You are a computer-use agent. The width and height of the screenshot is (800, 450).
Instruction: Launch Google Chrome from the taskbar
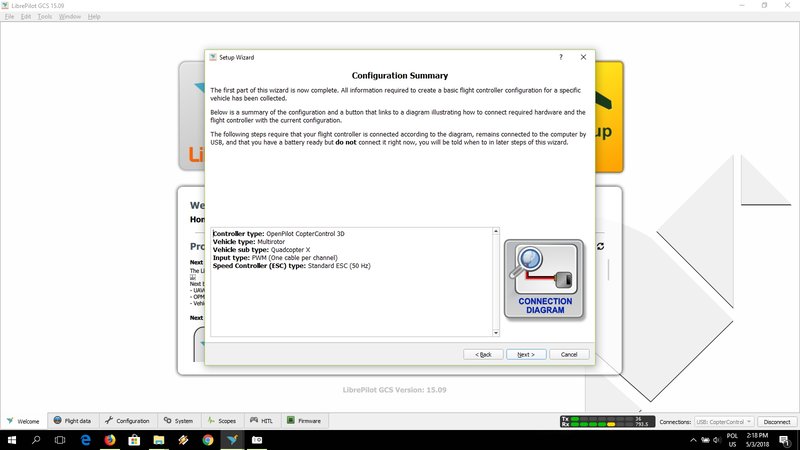coord(208,440)
